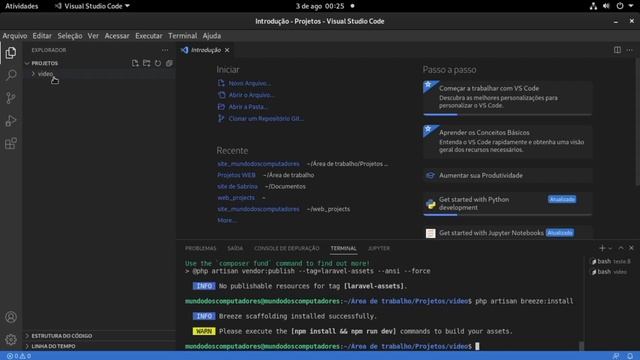Open the Editar menu
The image size is (640, 360).
coord(42,36)
